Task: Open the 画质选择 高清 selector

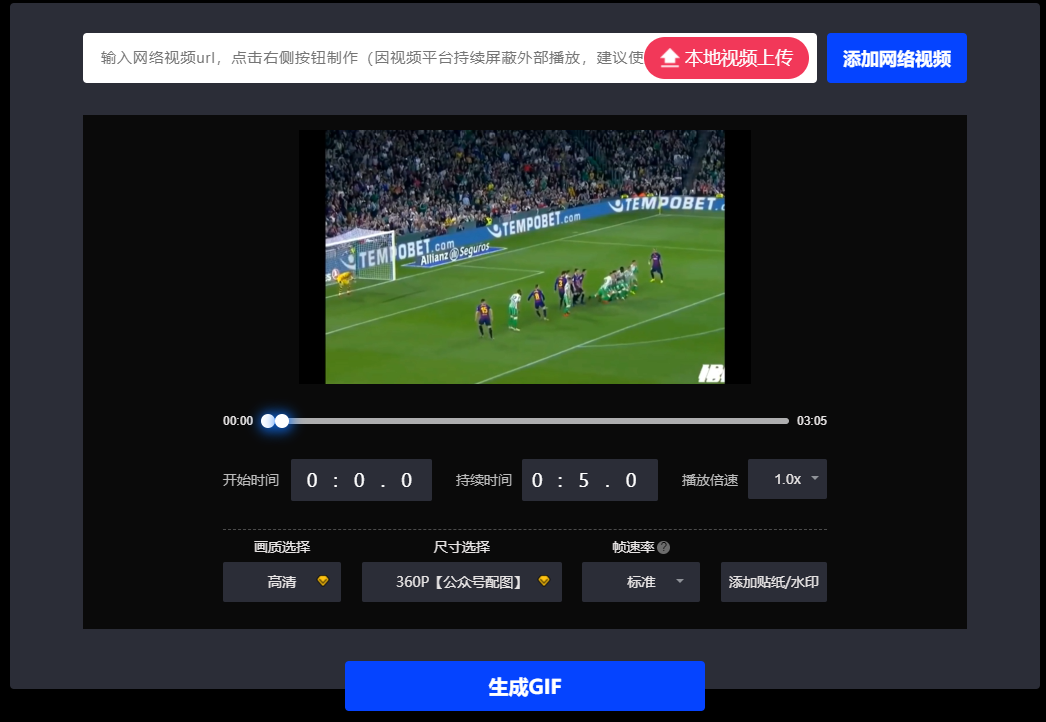Action: (281, 582)
